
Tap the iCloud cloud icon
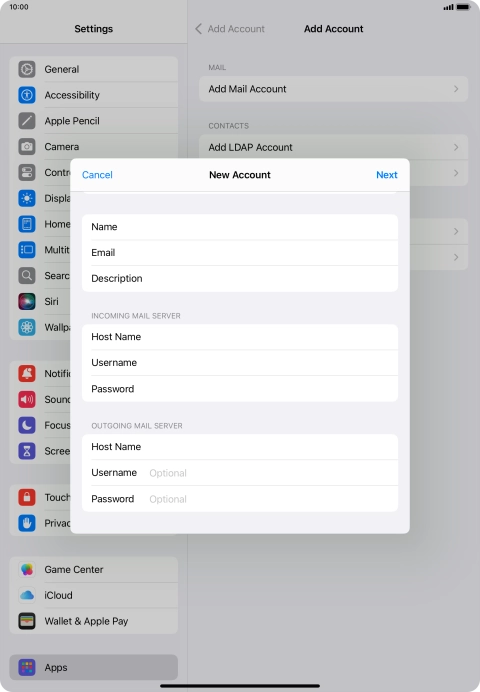click(x=27, y=595)
